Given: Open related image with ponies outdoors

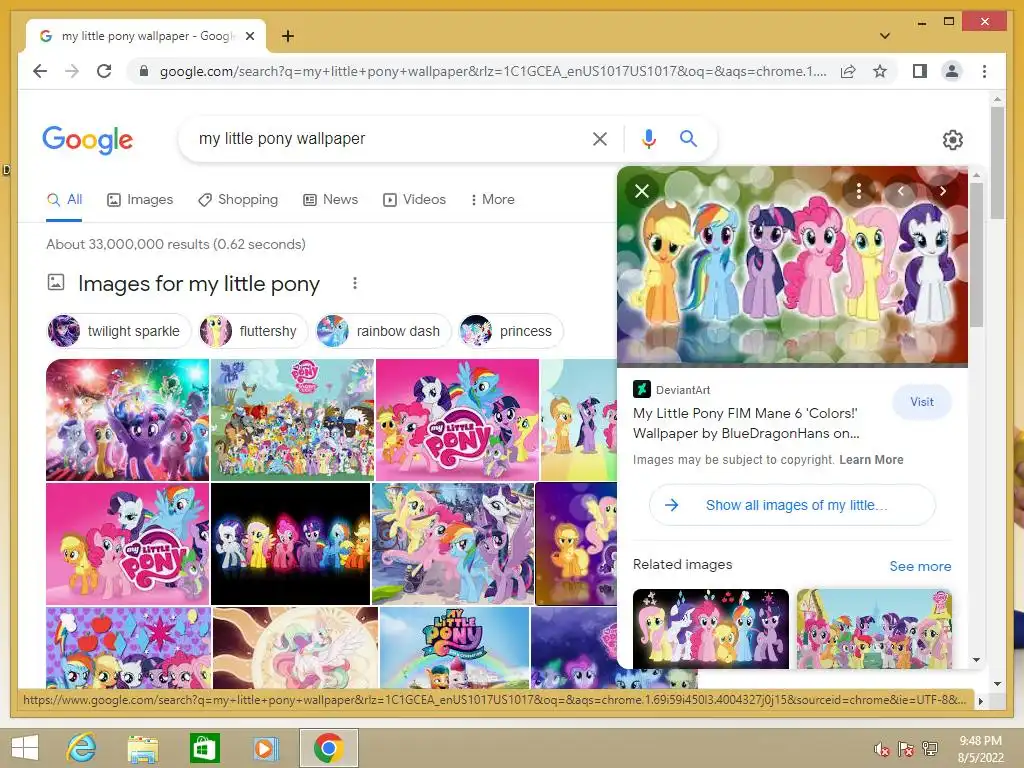Looking at the screenshot, I should (874, 628).
